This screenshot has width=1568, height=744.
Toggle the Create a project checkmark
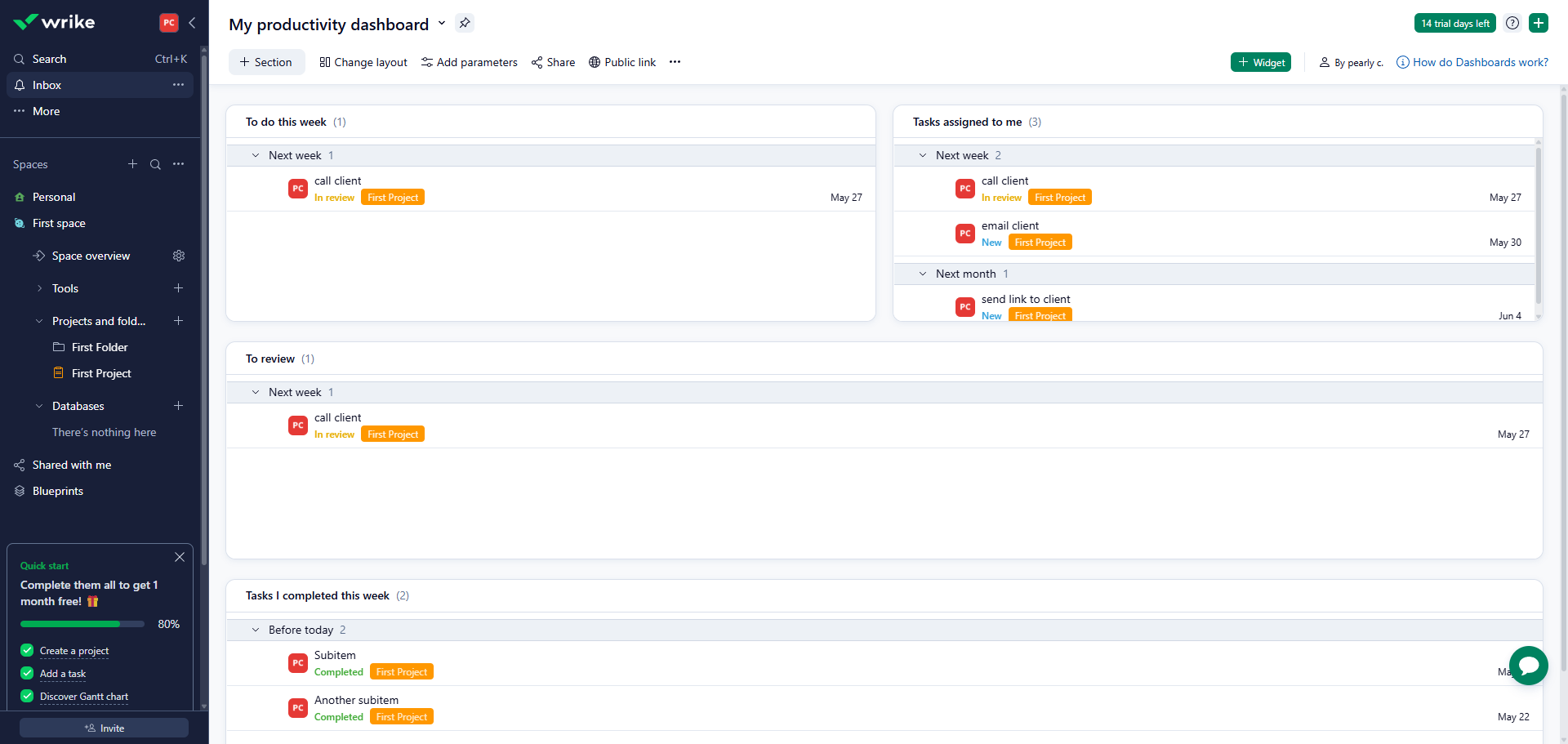(27, 651)
